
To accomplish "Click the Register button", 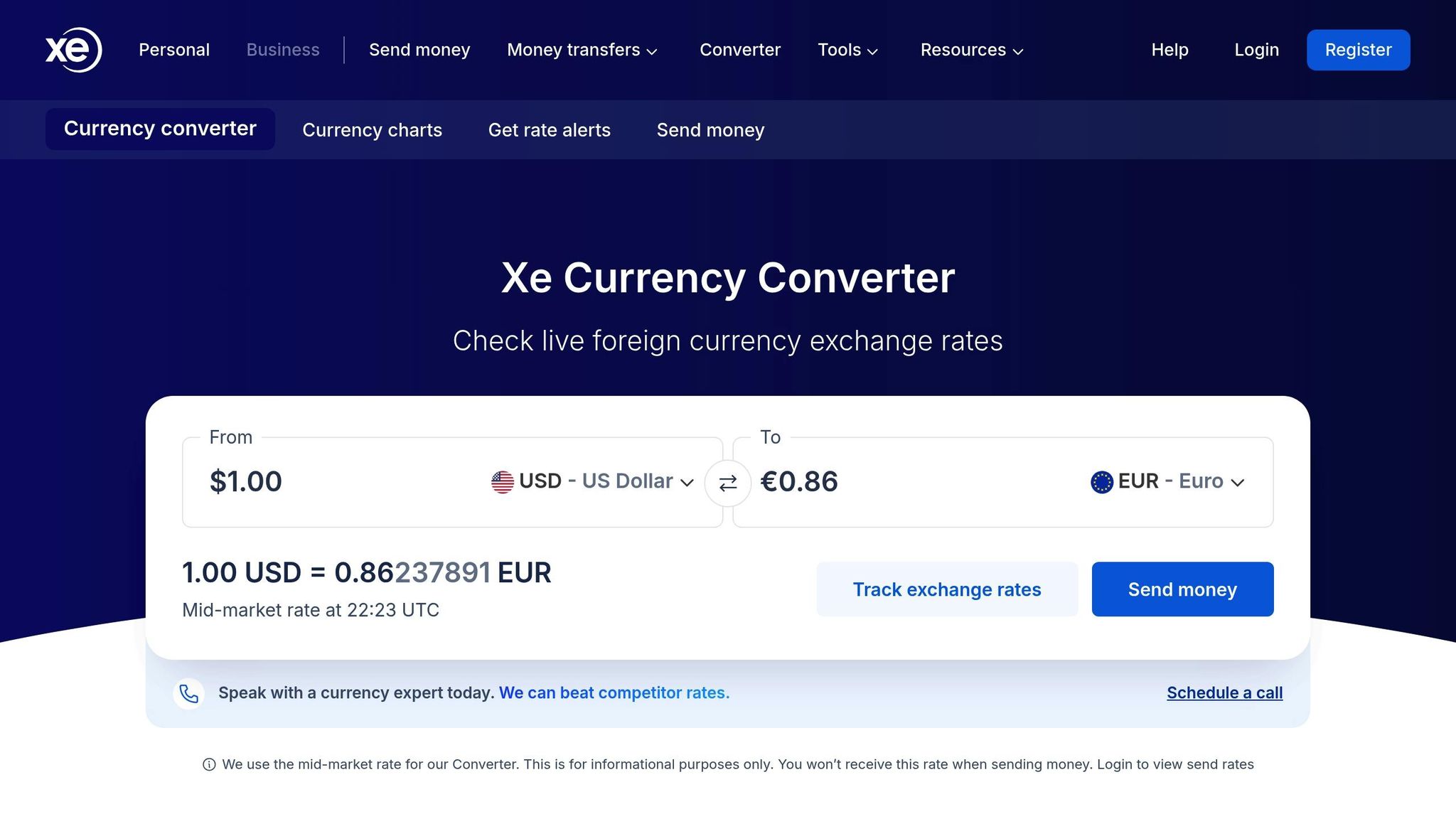I will point(1358,50).
